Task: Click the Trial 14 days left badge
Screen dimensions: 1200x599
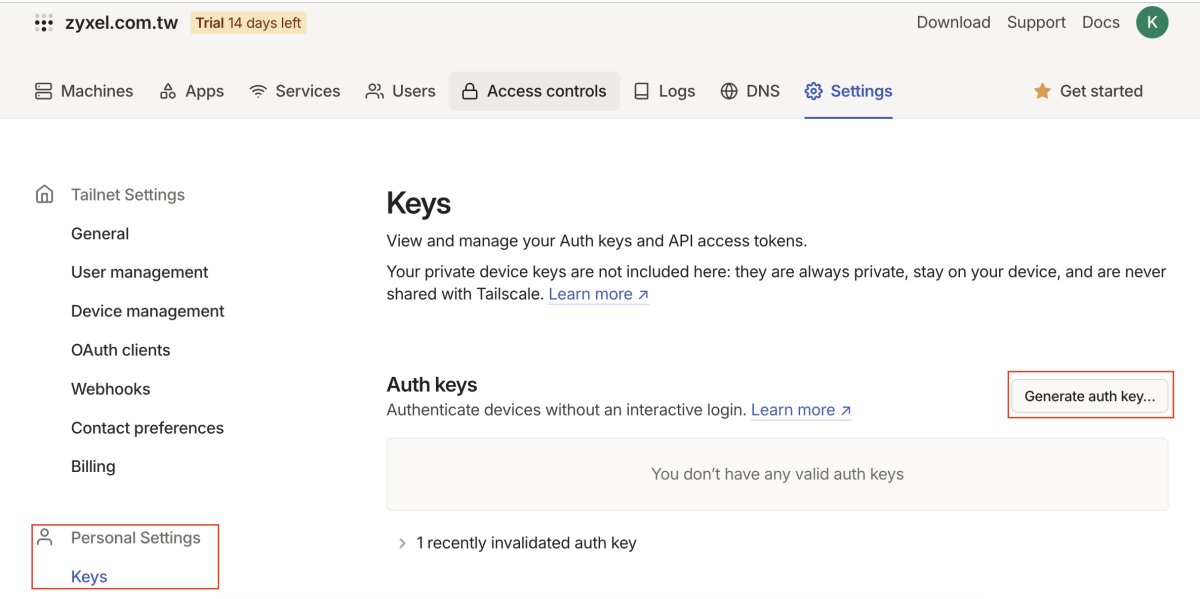Action: pos(248,23)
